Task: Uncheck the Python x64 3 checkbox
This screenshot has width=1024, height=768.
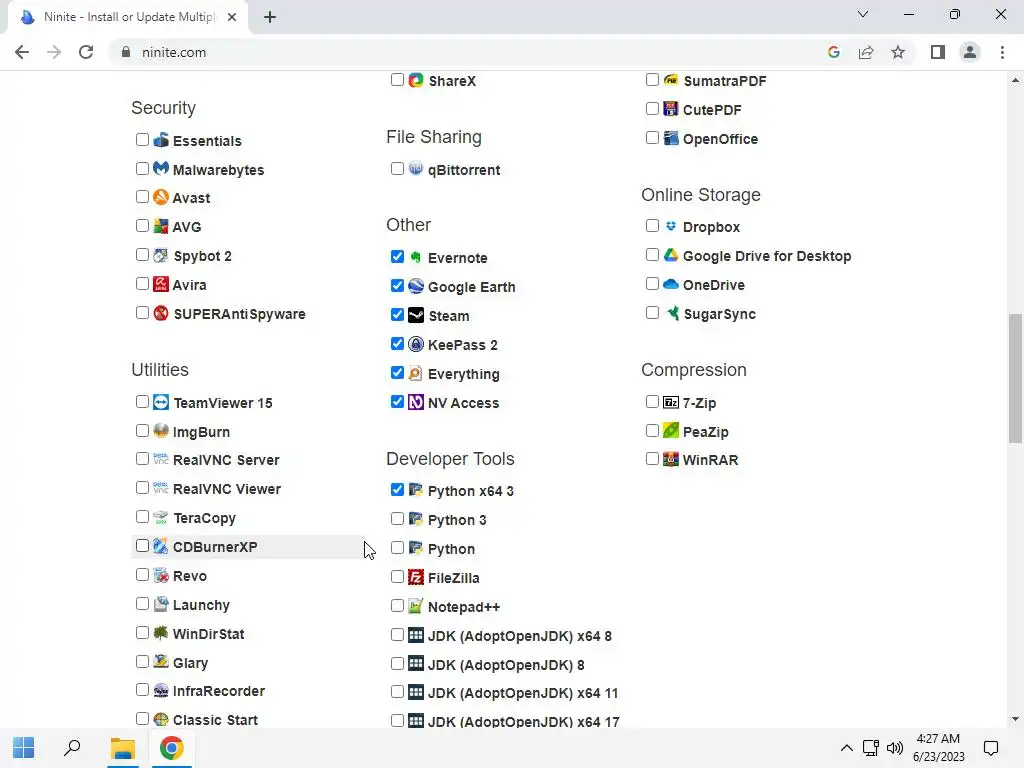Action: pyautogui.click(x=397, y=489)
